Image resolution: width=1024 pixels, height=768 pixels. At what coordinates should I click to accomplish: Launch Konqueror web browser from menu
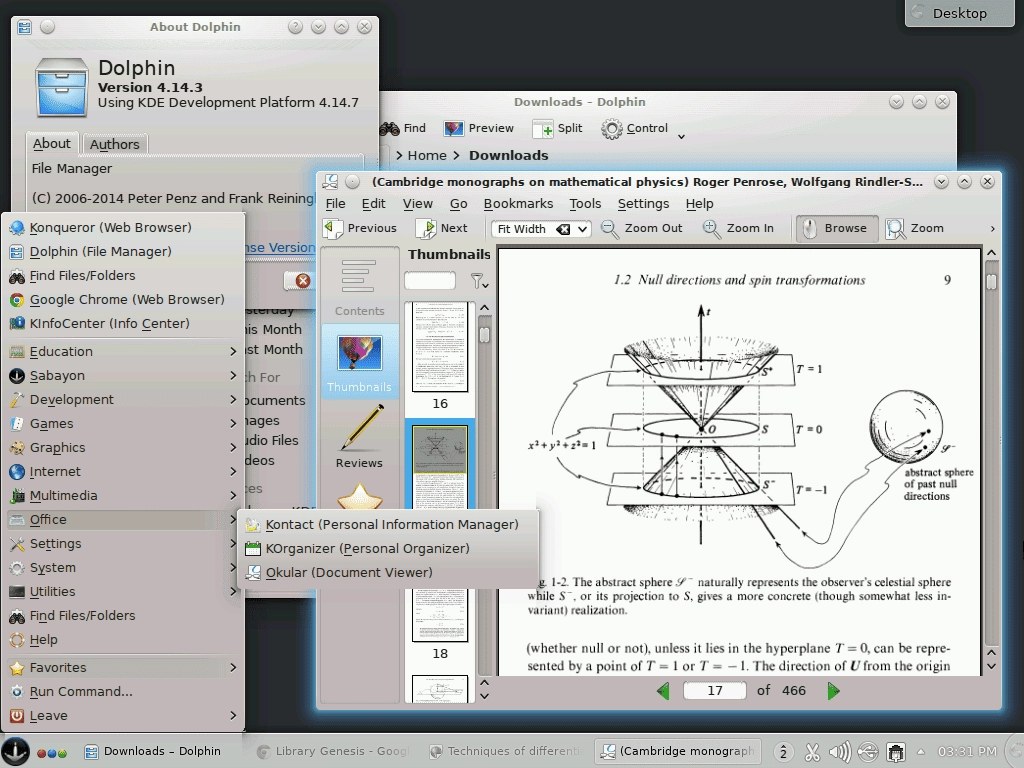pyautogui.click(x=123, y=227)
